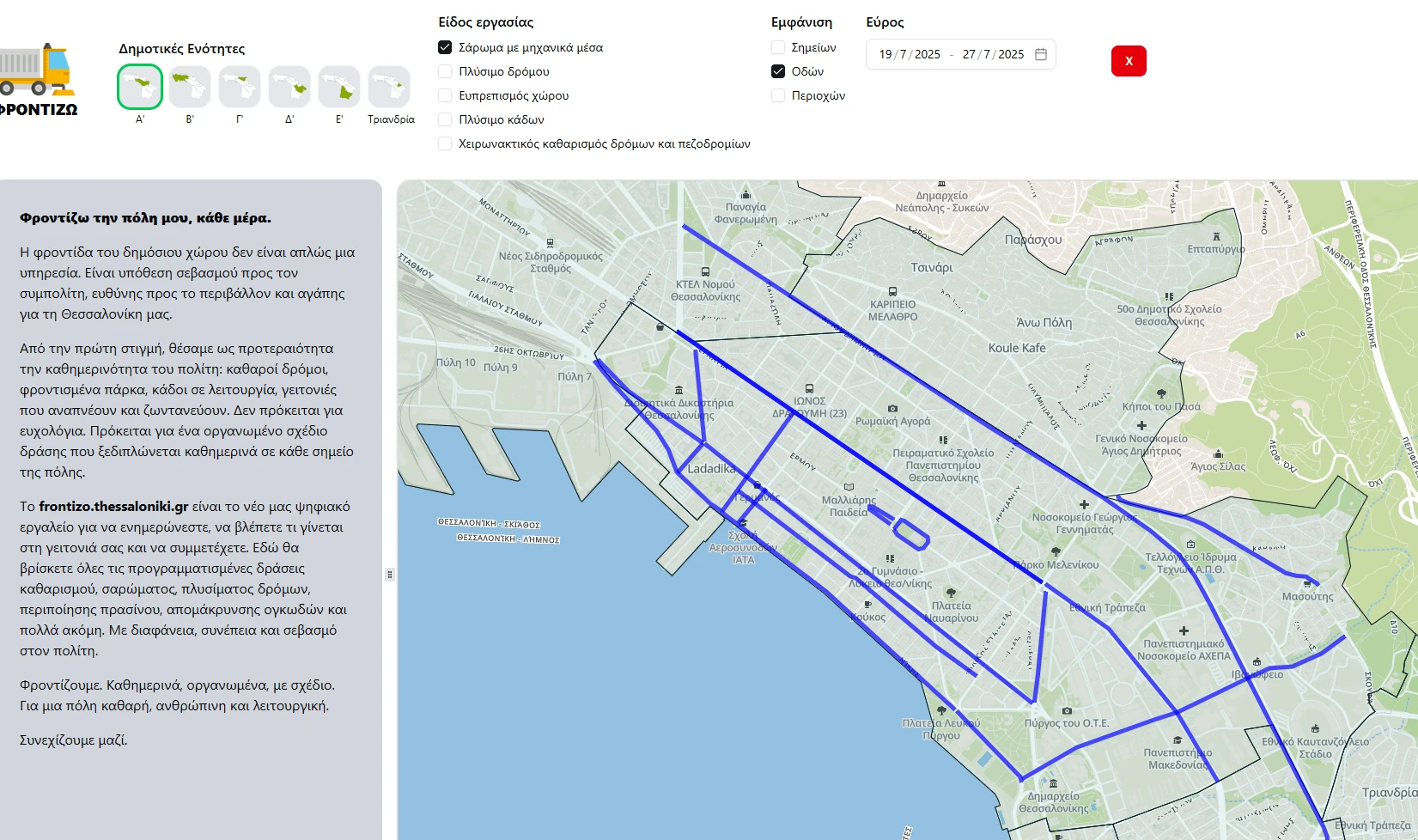Turn on Σημείων display option
This screenshot has width=1418, height=840.
tap(778, 47)
